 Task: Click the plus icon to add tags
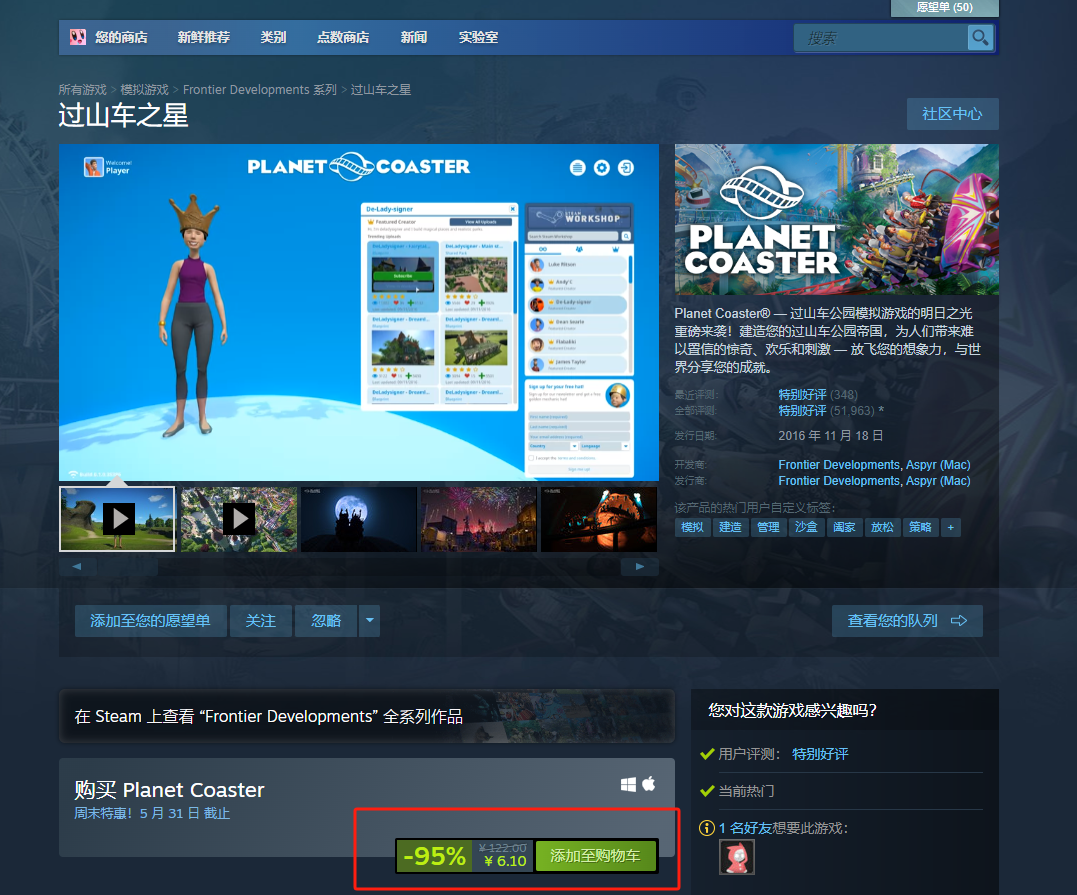click(951, 527)
